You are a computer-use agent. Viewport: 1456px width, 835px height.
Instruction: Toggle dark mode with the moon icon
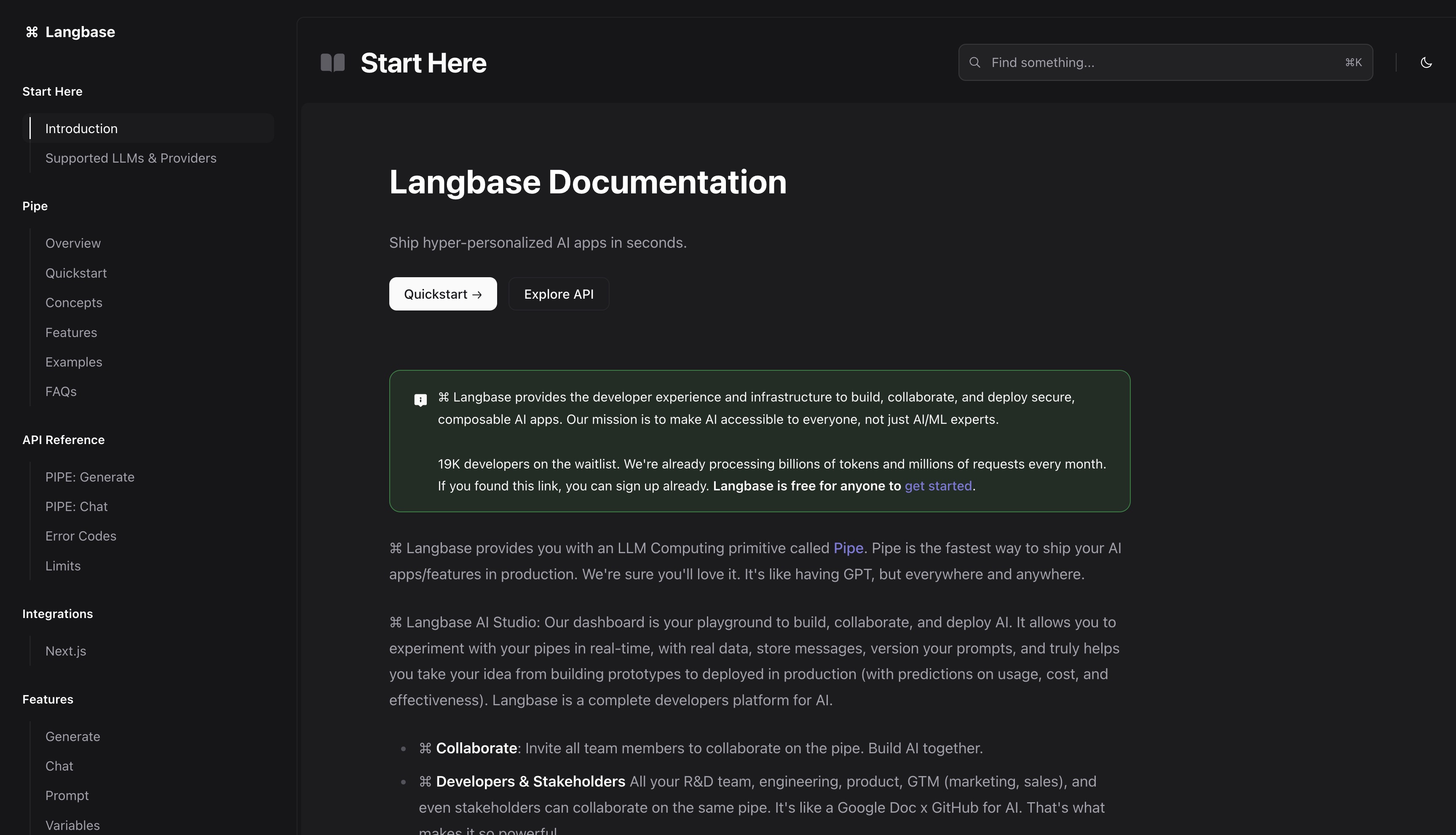pyautogui.click(x=1427, y=63)
